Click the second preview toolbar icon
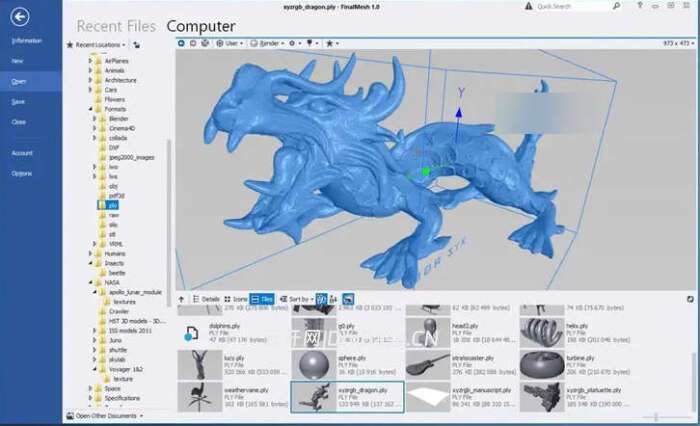The image size is (700, 426). click(193, 43)
